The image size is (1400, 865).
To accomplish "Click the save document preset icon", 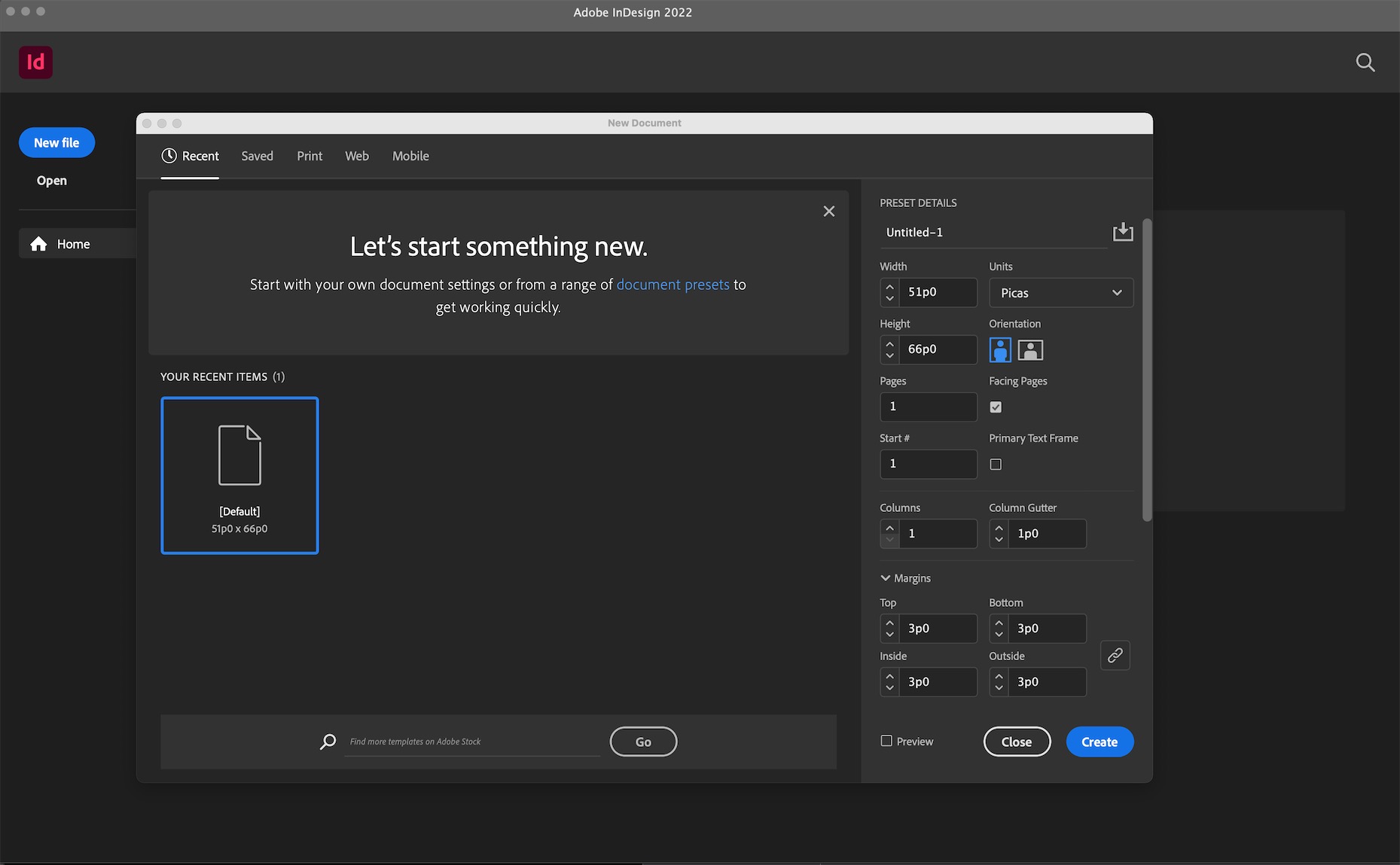I will [1122, 232].
